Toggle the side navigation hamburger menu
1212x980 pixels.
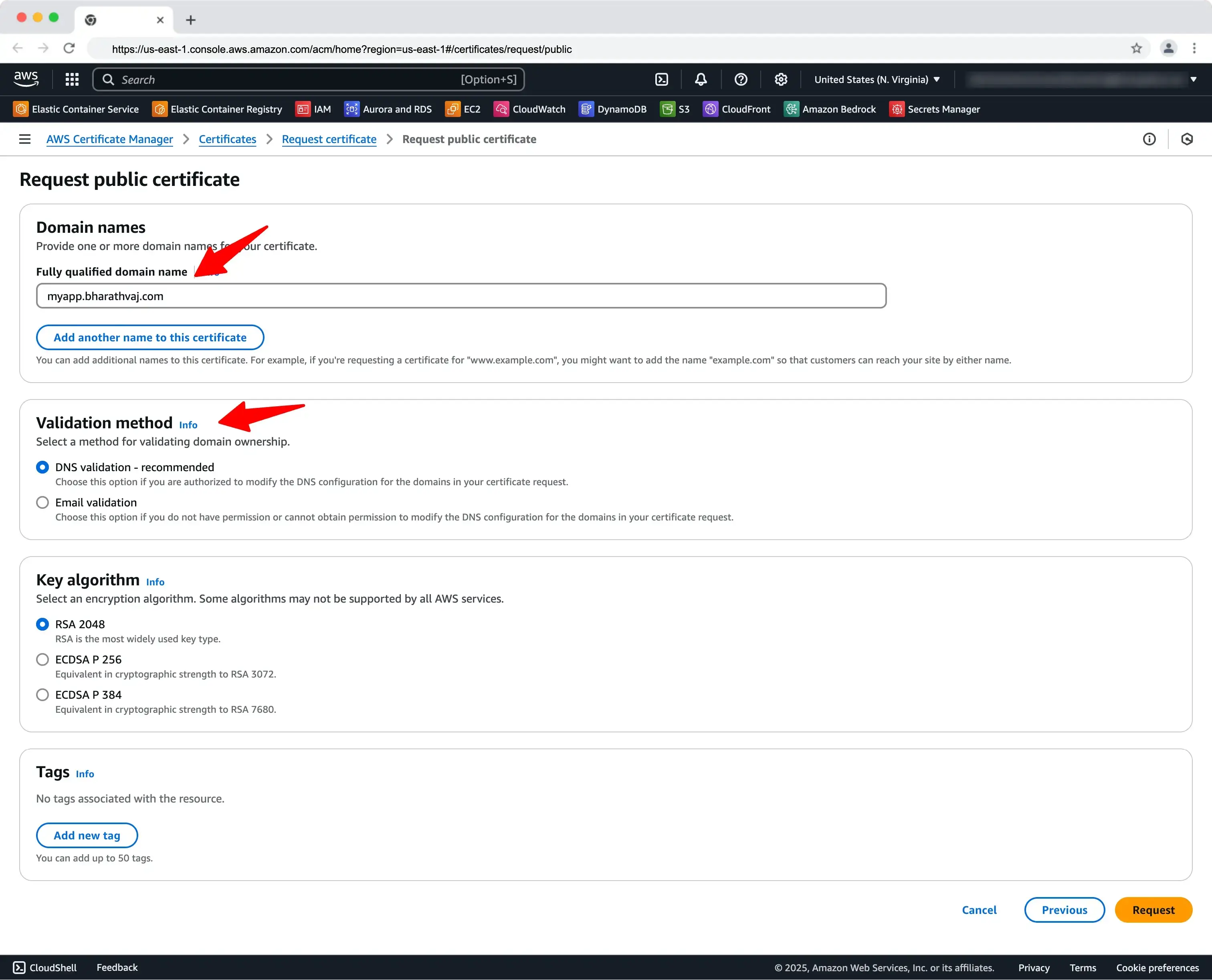[25, 139]
